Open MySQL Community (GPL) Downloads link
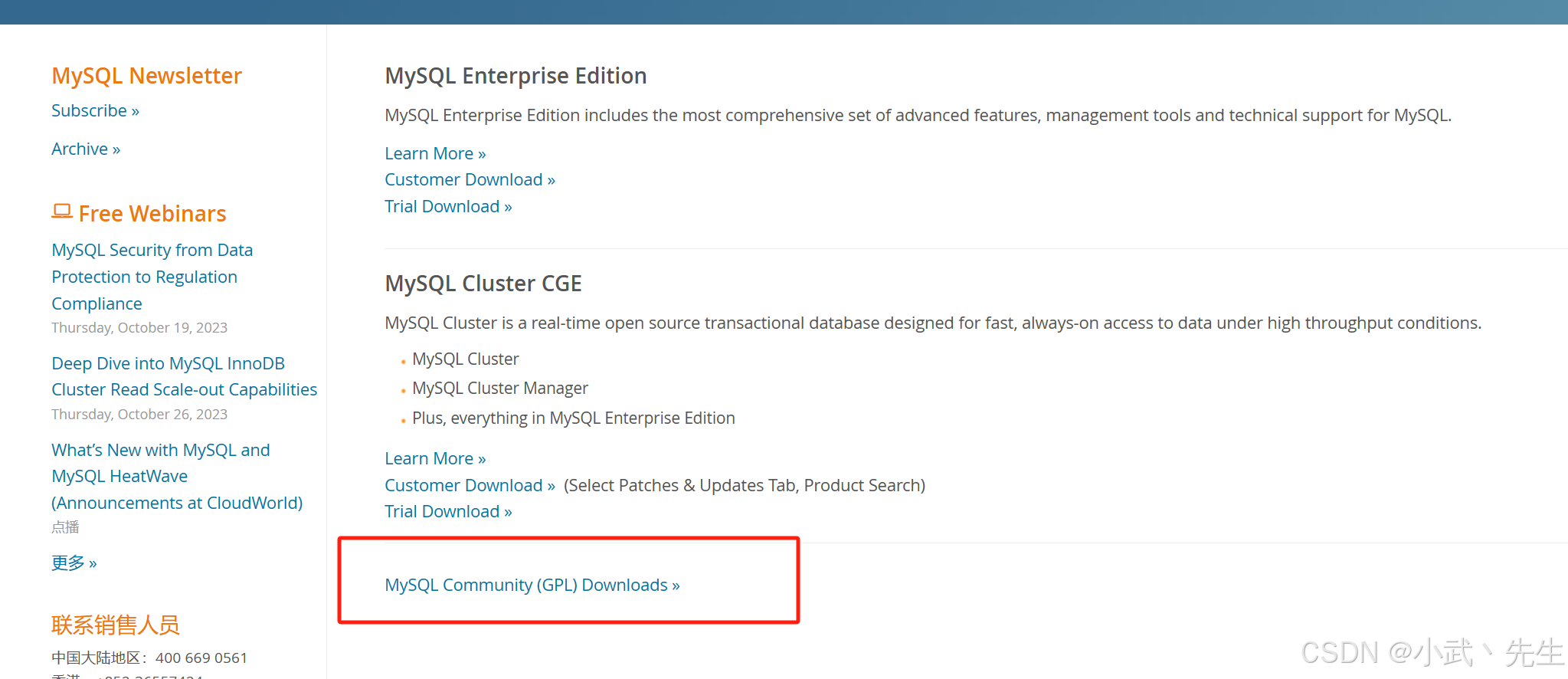This screenshot has height=679, width=1568. pyautogui.click(x=532, y=586)
